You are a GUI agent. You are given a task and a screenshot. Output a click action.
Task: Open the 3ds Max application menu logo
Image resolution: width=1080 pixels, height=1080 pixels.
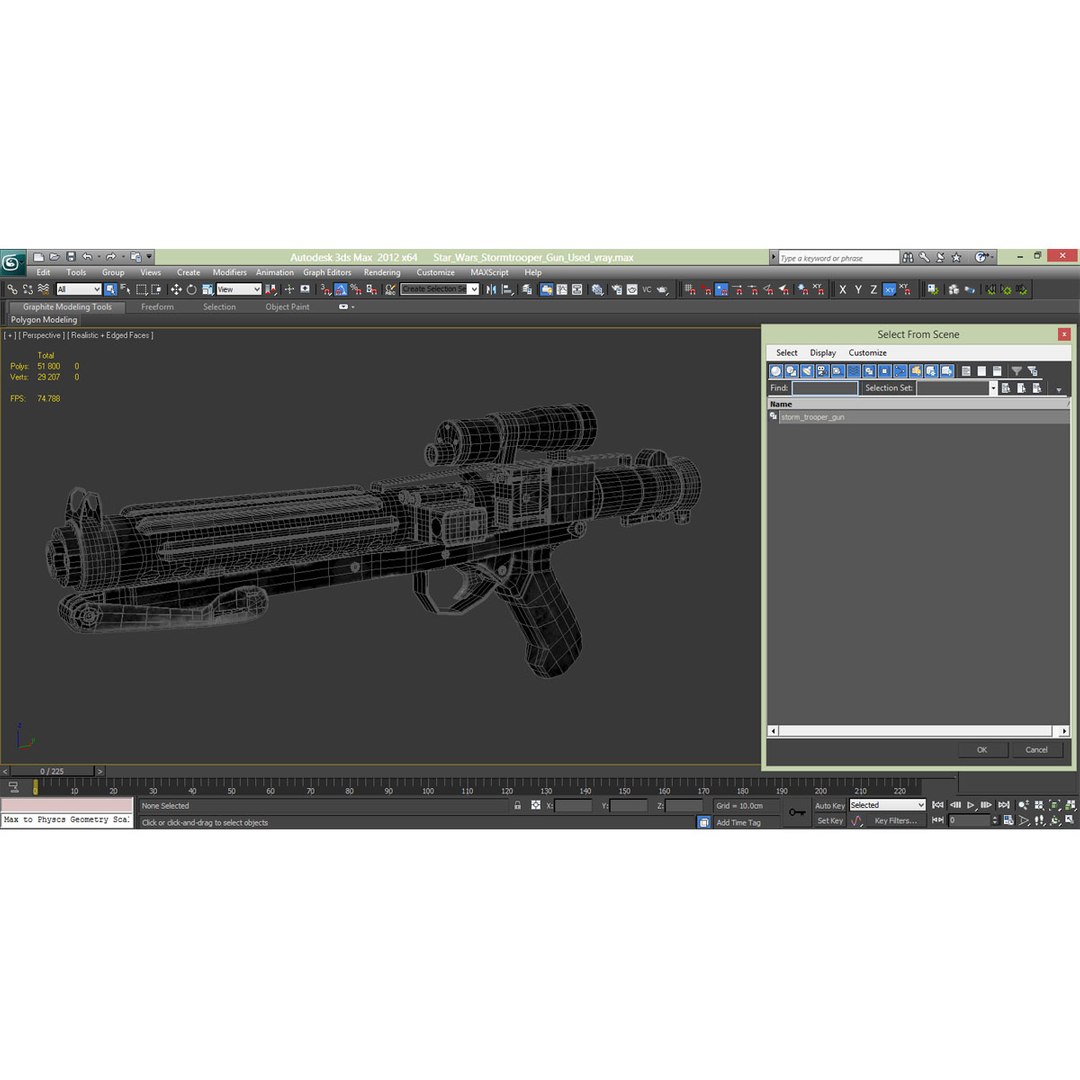point(12,262)
